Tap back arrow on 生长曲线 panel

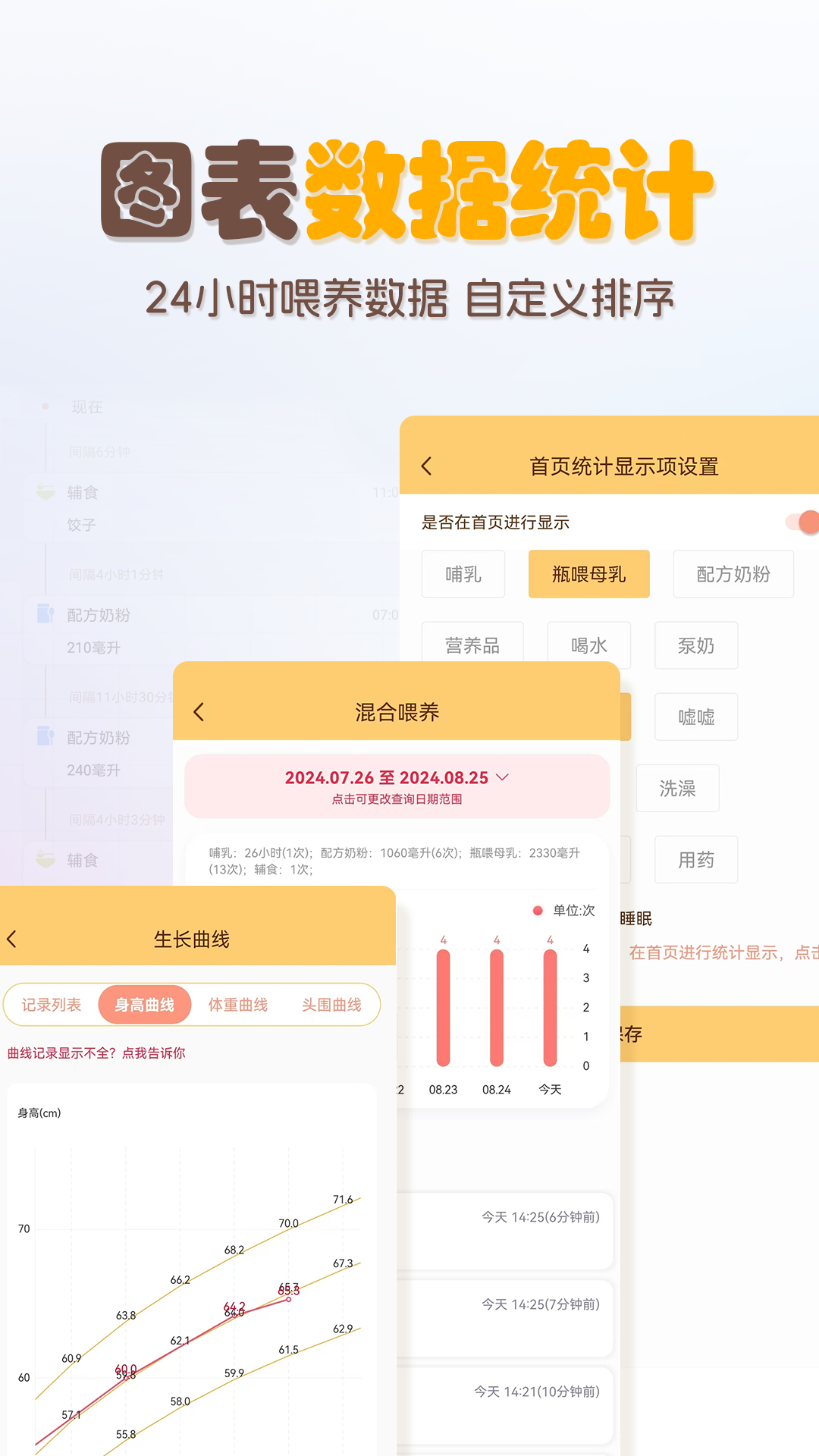tap(12, 939)
